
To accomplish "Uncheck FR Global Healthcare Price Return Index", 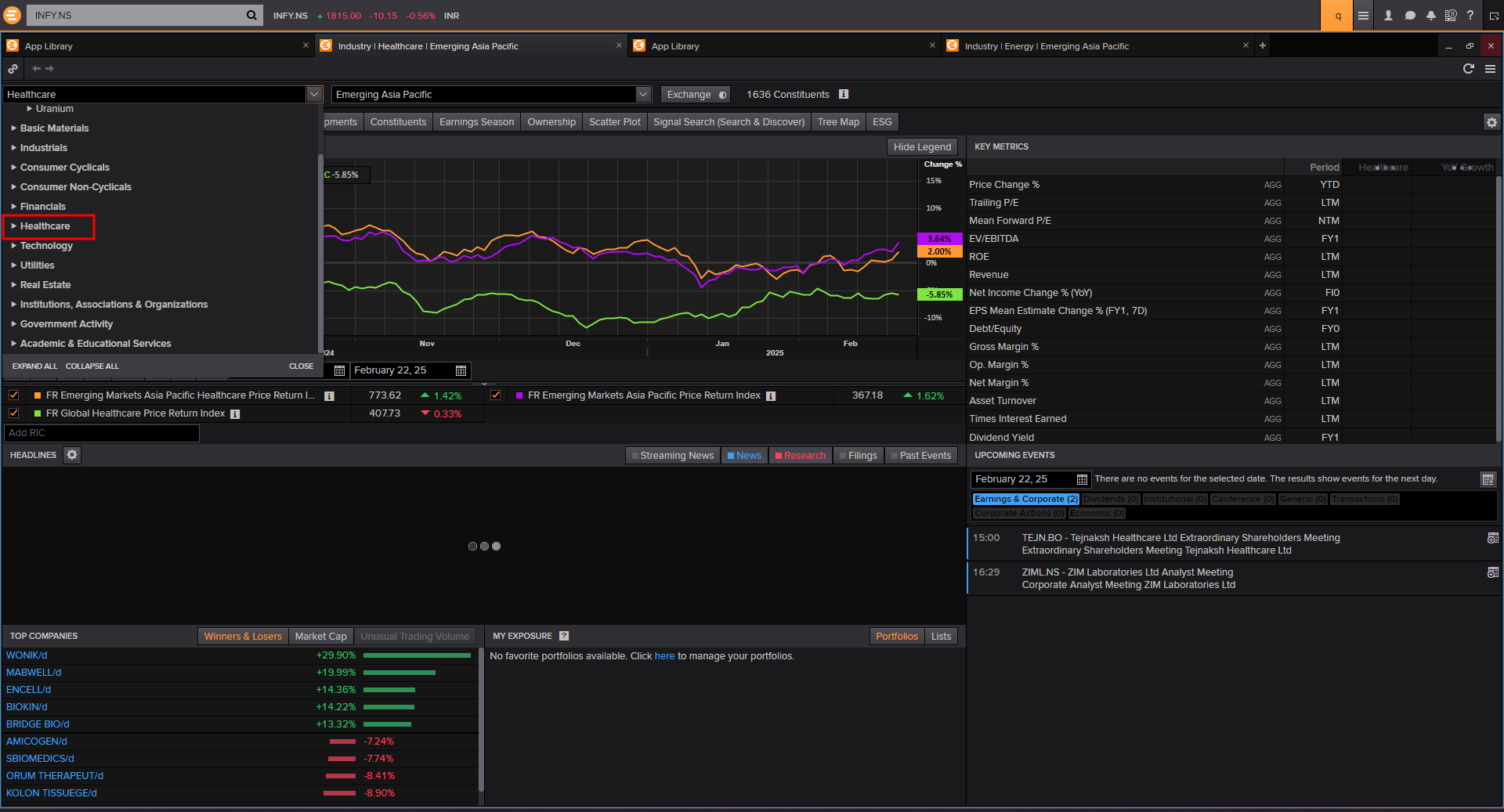I will (x=14, y=413).
